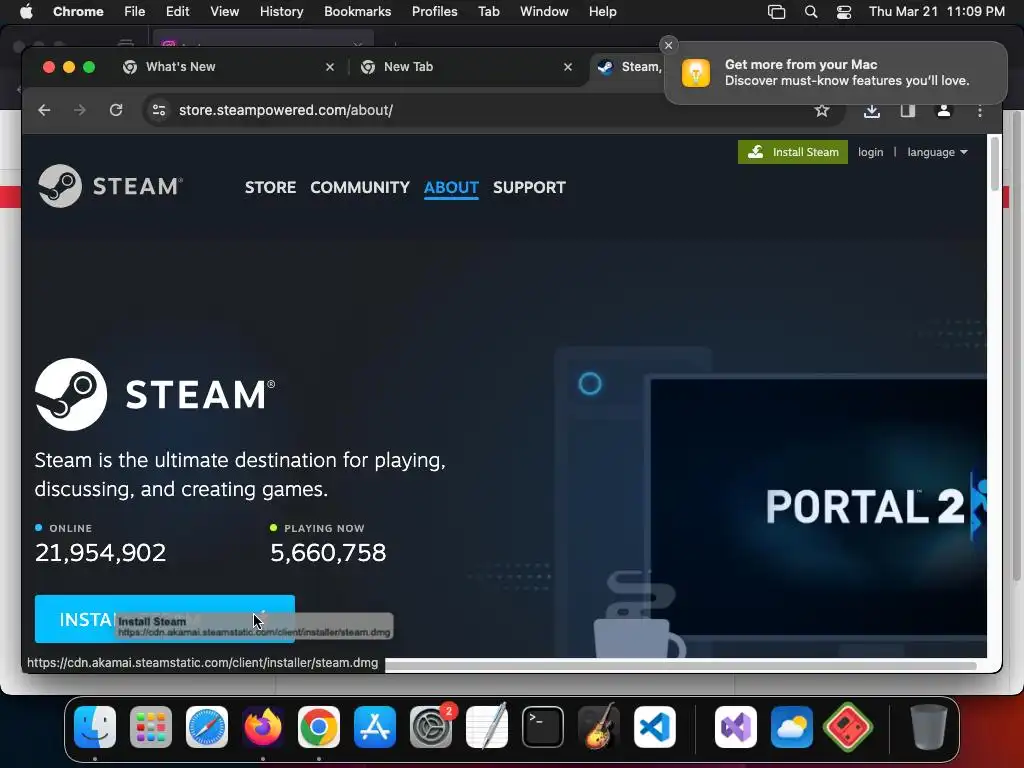Viewport: 1024px width, 768px height.
Task: Reload the Steam page
Action: pyautogui.click(x=116, y=110)
